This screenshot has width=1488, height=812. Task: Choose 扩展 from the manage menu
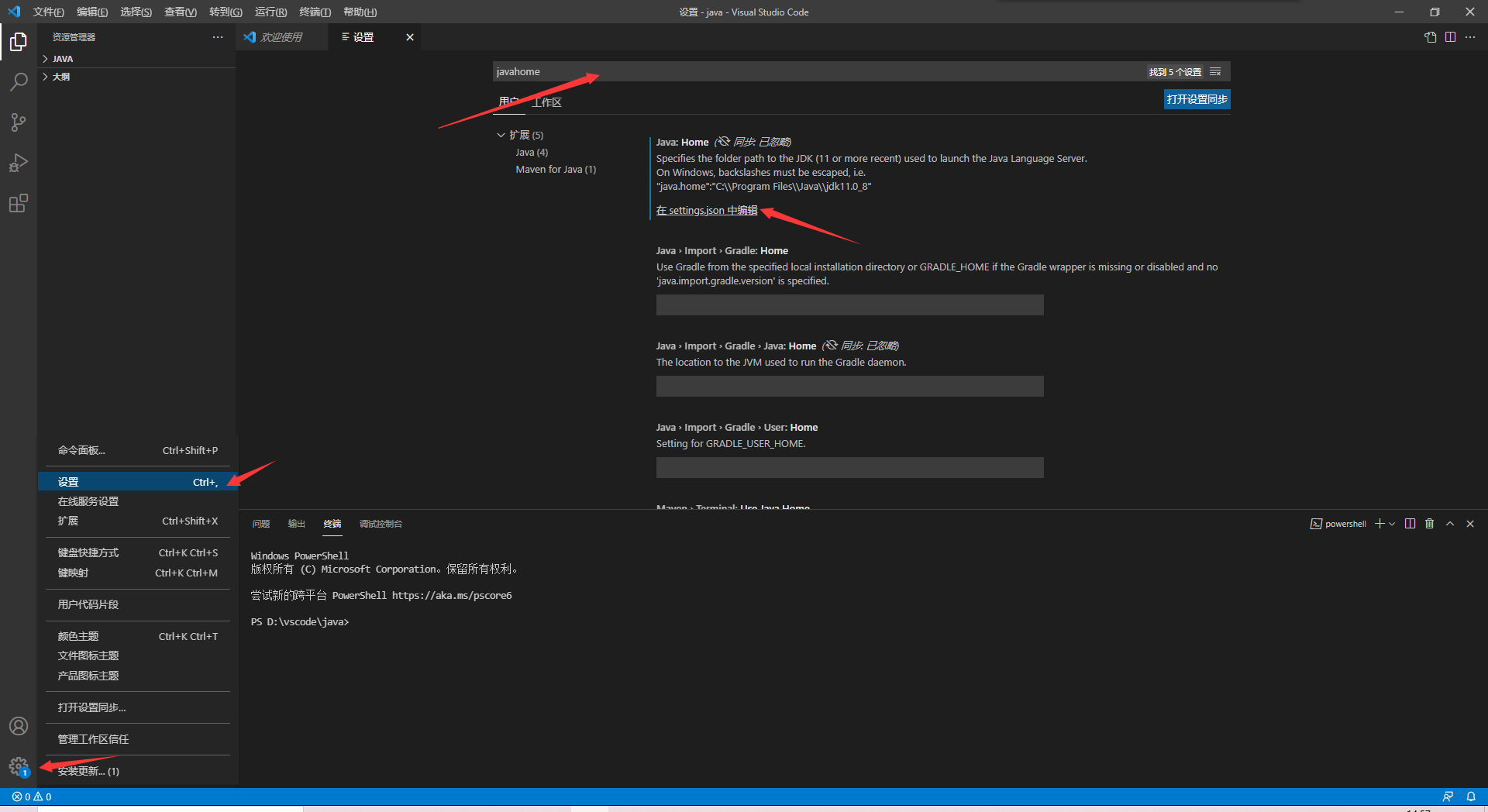(138, 521)
